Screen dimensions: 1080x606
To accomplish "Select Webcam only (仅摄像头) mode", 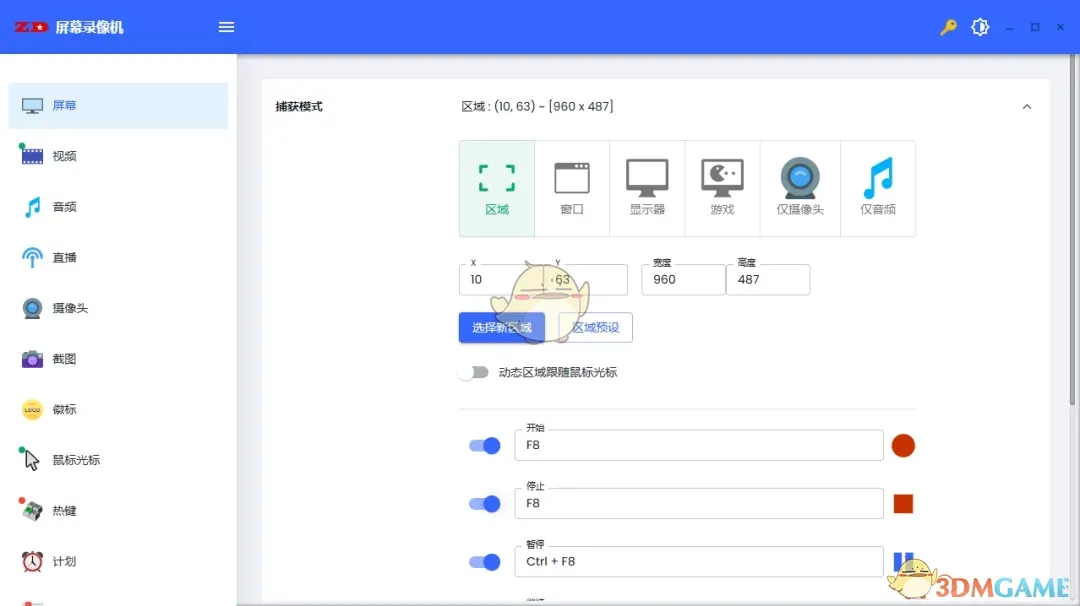I will (x=800, y=188).
